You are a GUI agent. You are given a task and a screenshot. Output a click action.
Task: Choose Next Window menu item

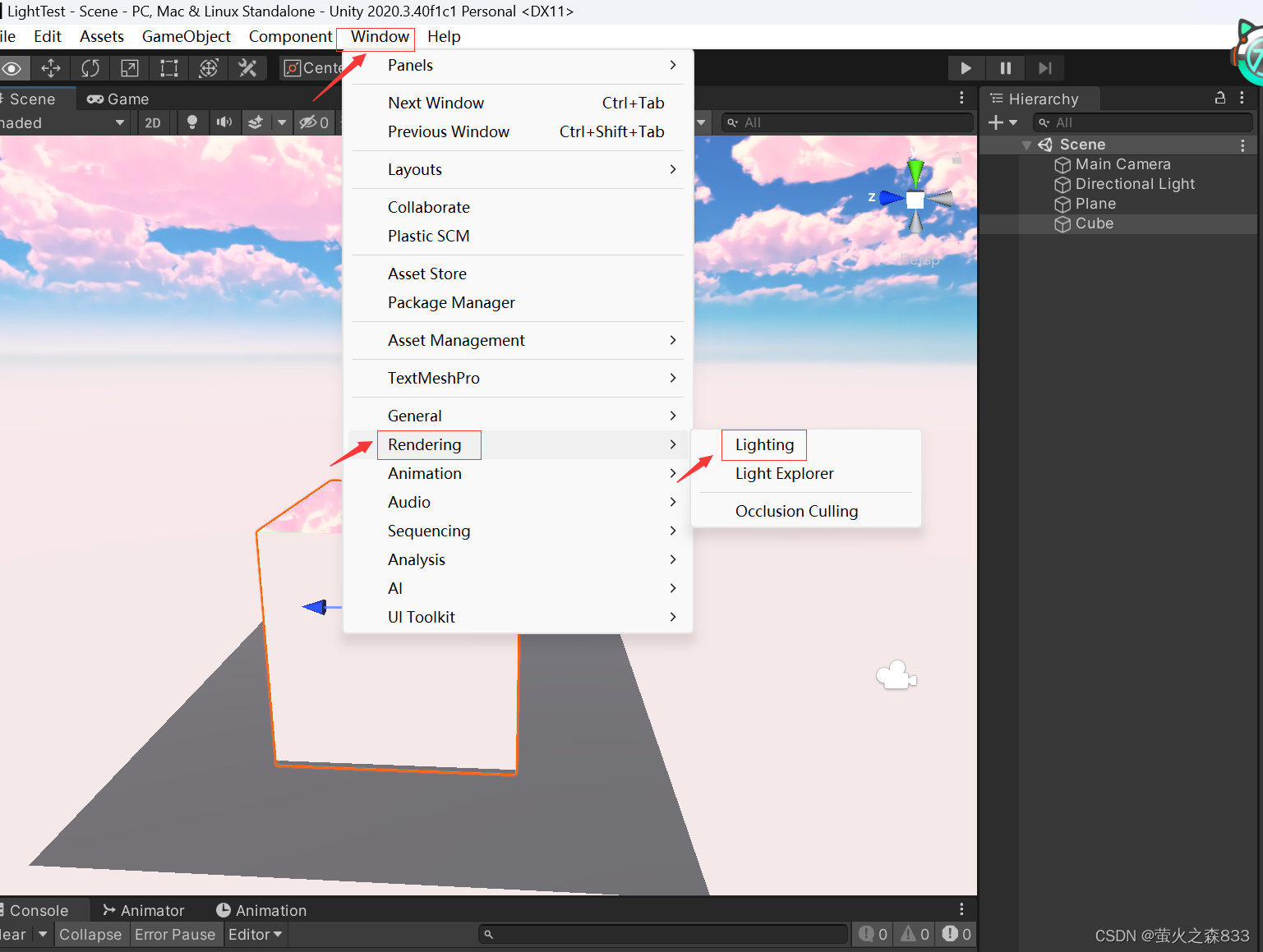(518, 103)
